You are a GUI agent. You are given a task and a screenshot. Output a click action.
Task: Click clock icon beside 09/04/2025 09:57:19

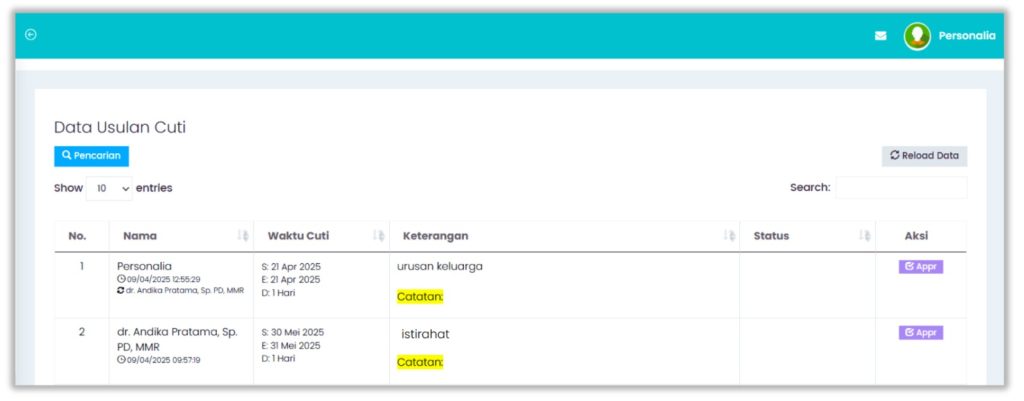click(121, 359)
